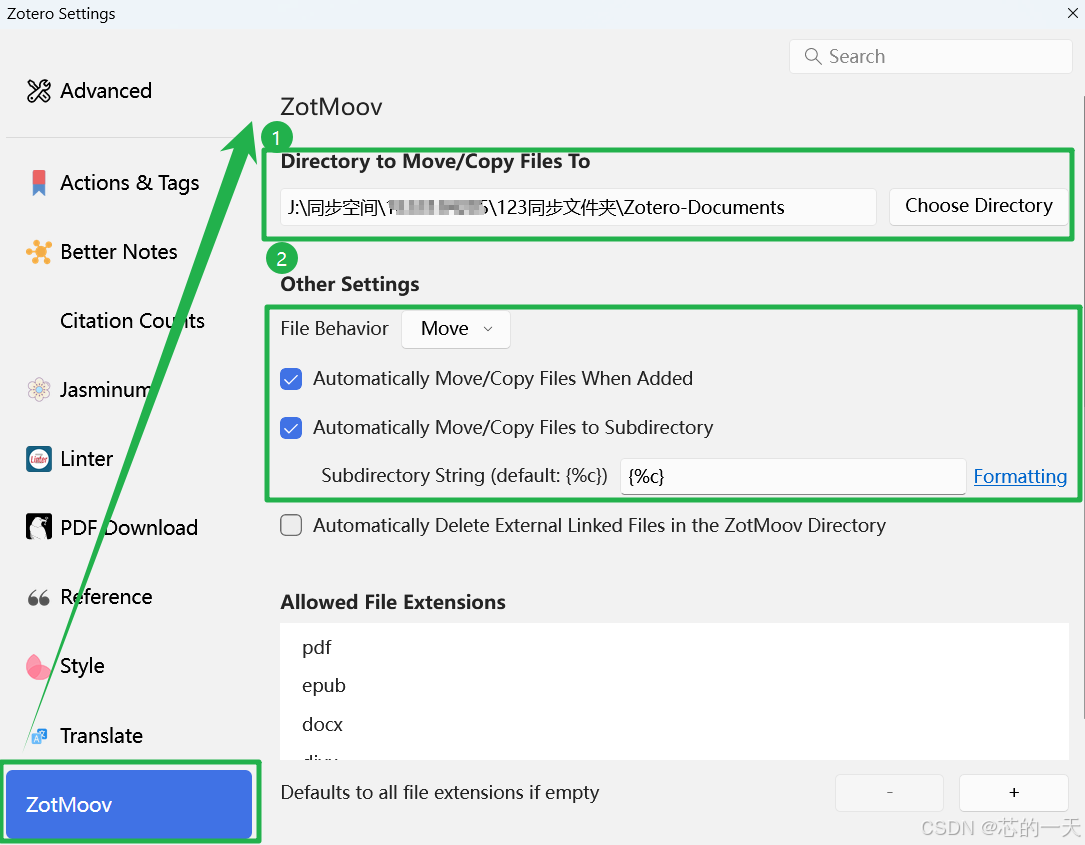
Task: Switch to the Better Notes pane
Action: point(118,252)
